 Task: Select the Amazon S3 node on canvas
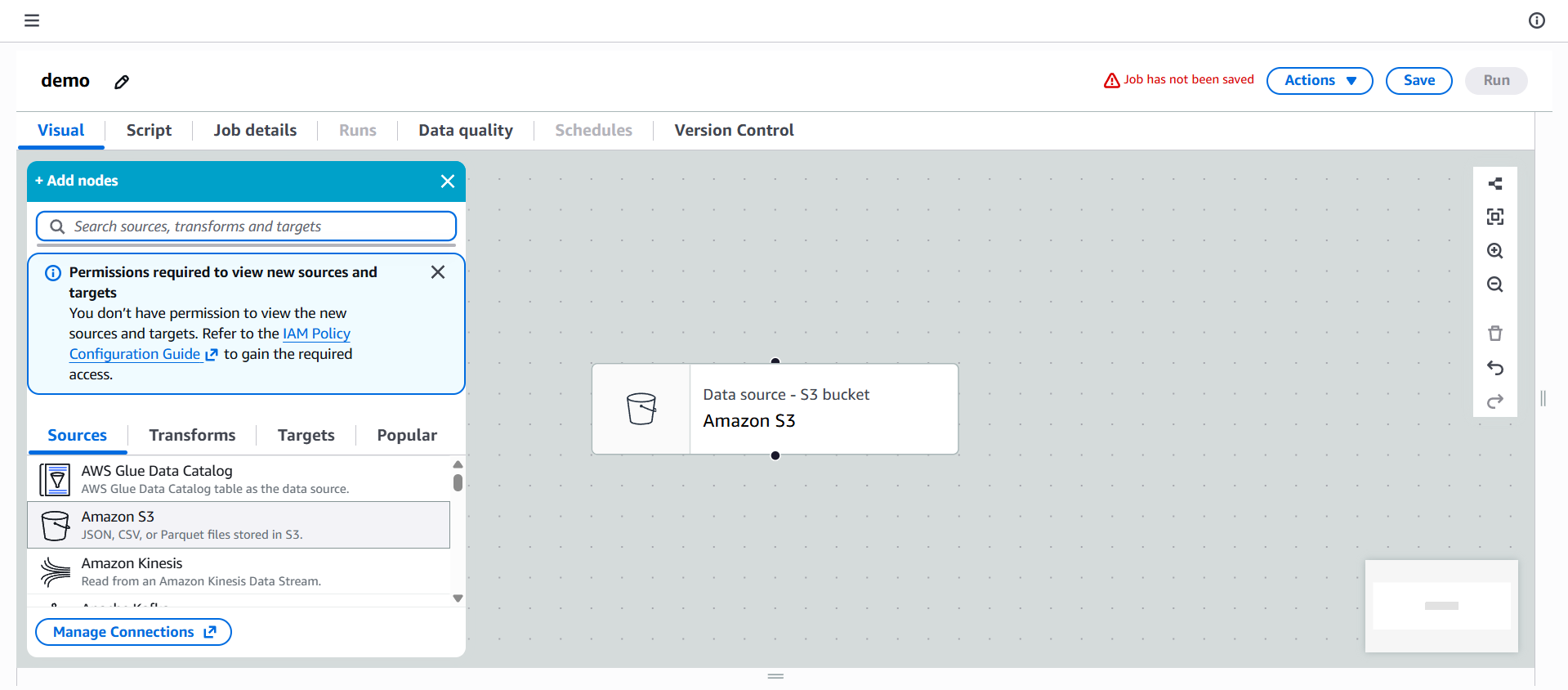[775, 409]
